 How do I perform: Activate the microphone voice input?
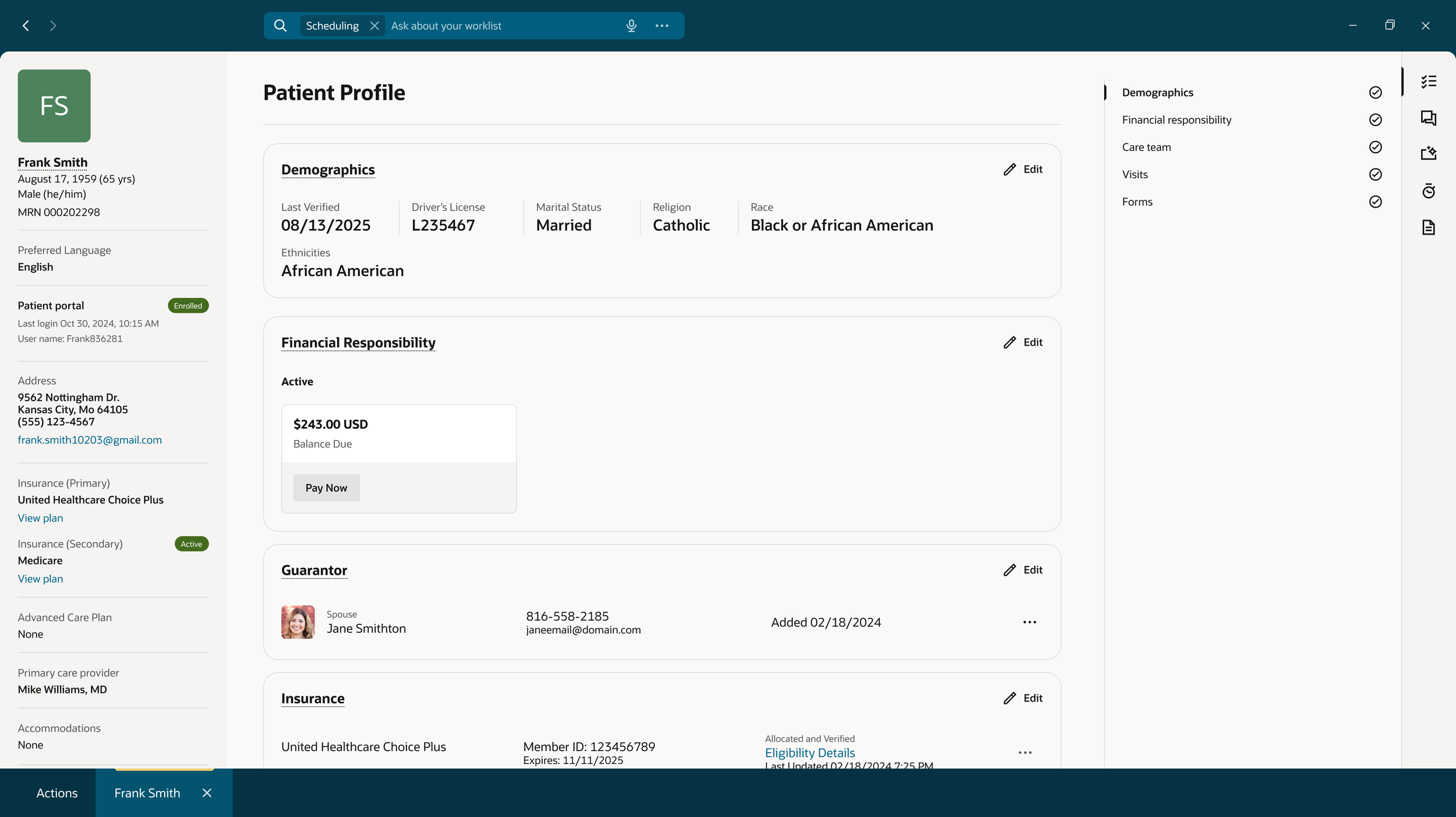(x=631, y=26)
